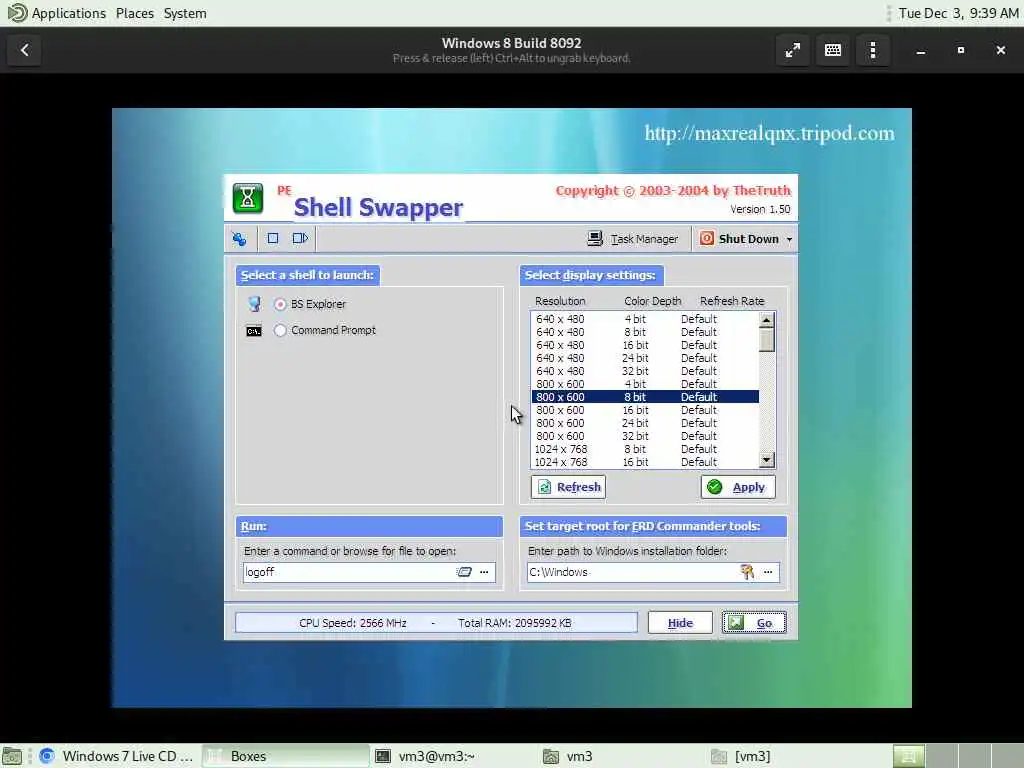Switch to vm3@vm3:~ terminal taskbar window
This screenshot has height=768, width=1024.
pos(454,756)
